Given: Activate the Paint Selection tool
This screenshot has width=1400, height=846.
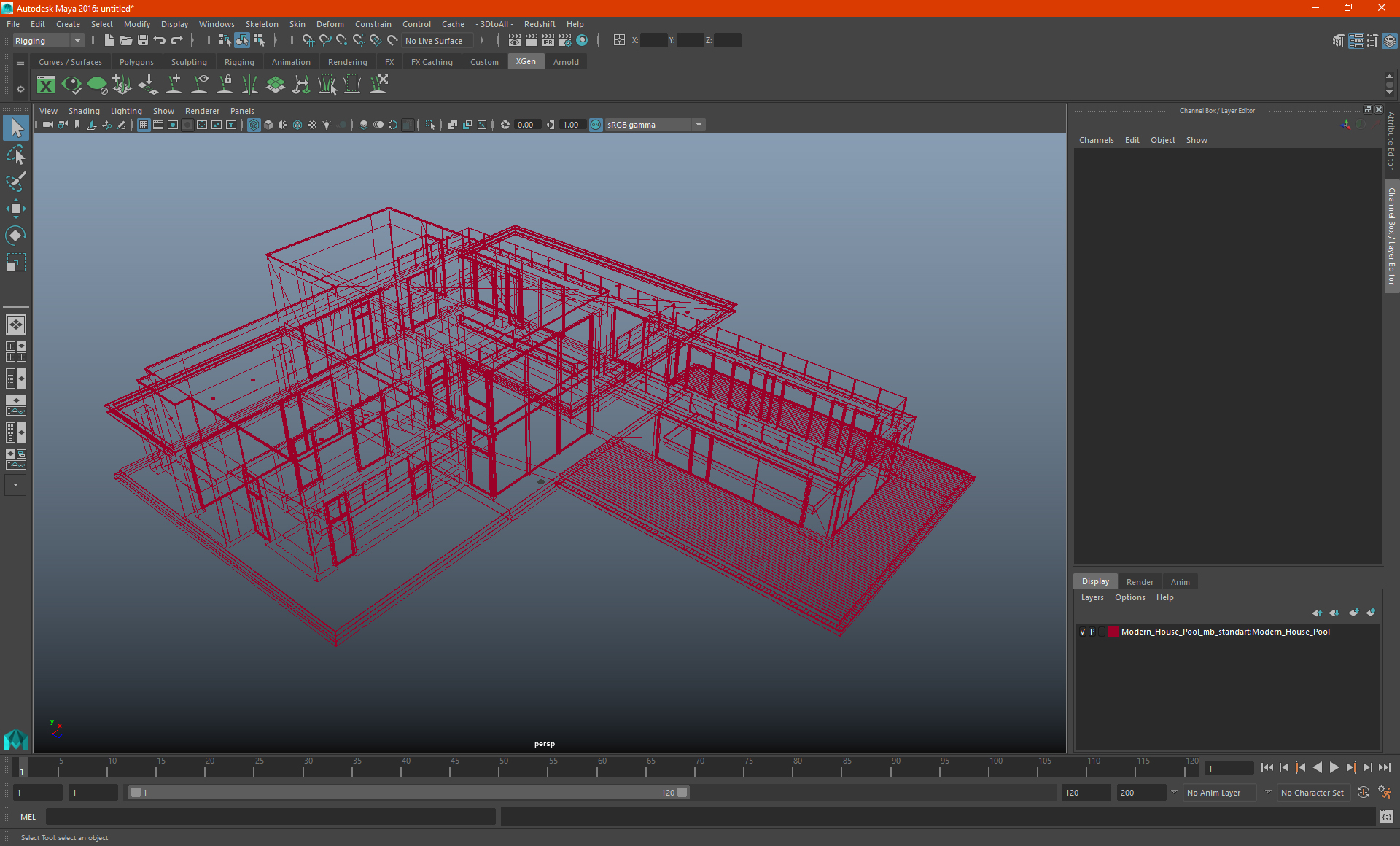Looking at the screenshot, I should tap(15, 182).
